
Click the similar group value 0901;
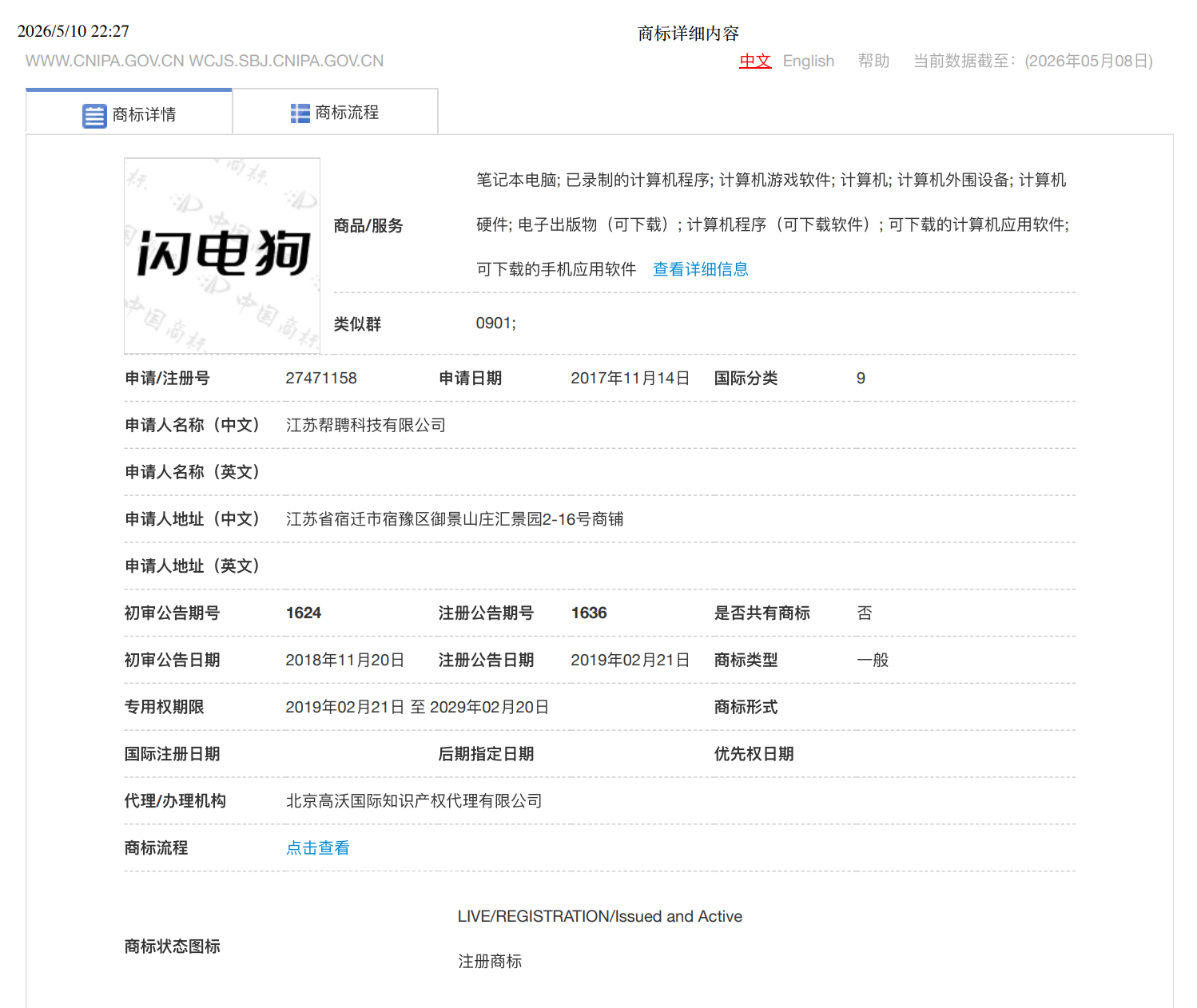click(496, 323)
